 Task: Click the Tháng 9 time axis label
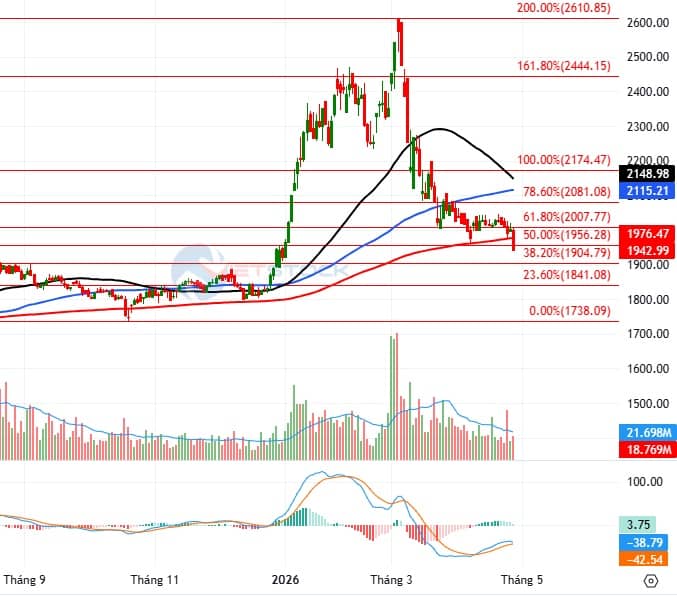pyautogui.click(x=25, y=580)
